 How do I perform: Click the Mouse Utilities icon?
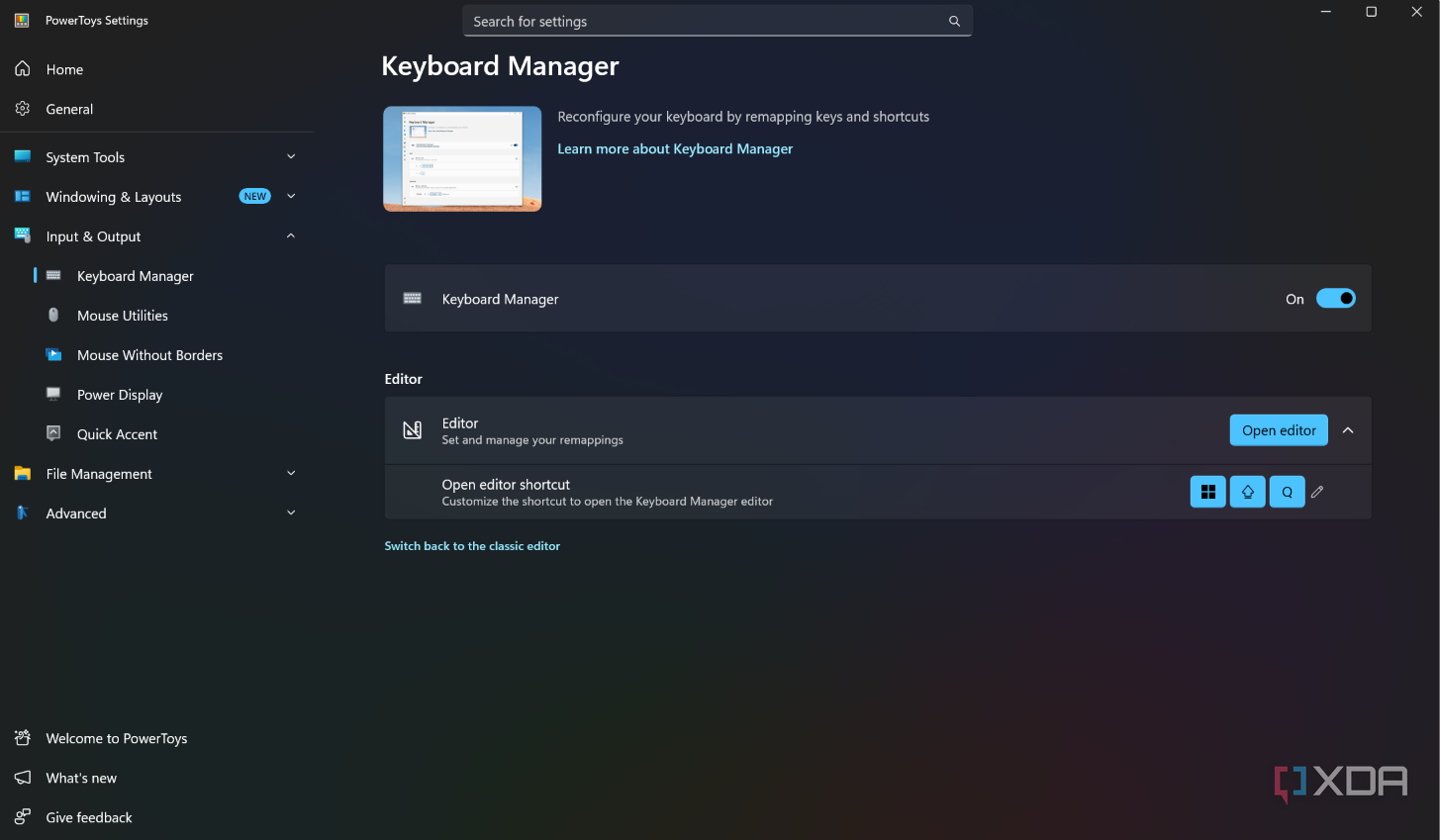(x=53, y=315)
